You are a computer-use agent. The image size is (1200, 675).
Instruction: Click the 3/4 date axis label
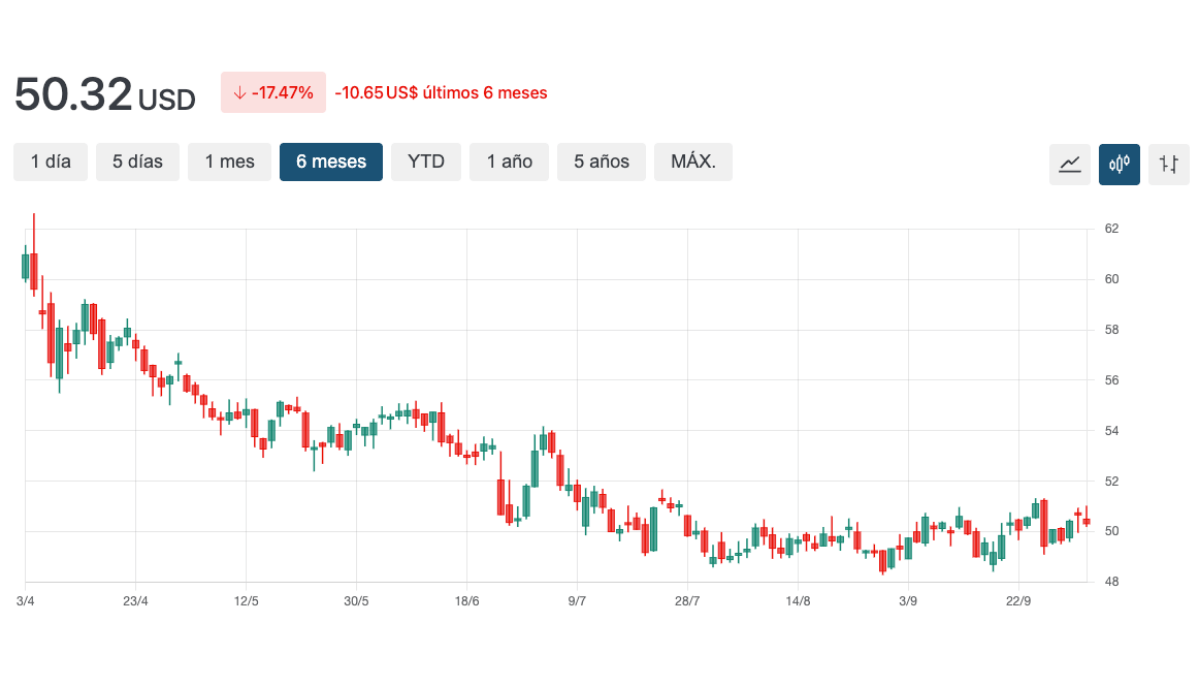tap(25, 601)
